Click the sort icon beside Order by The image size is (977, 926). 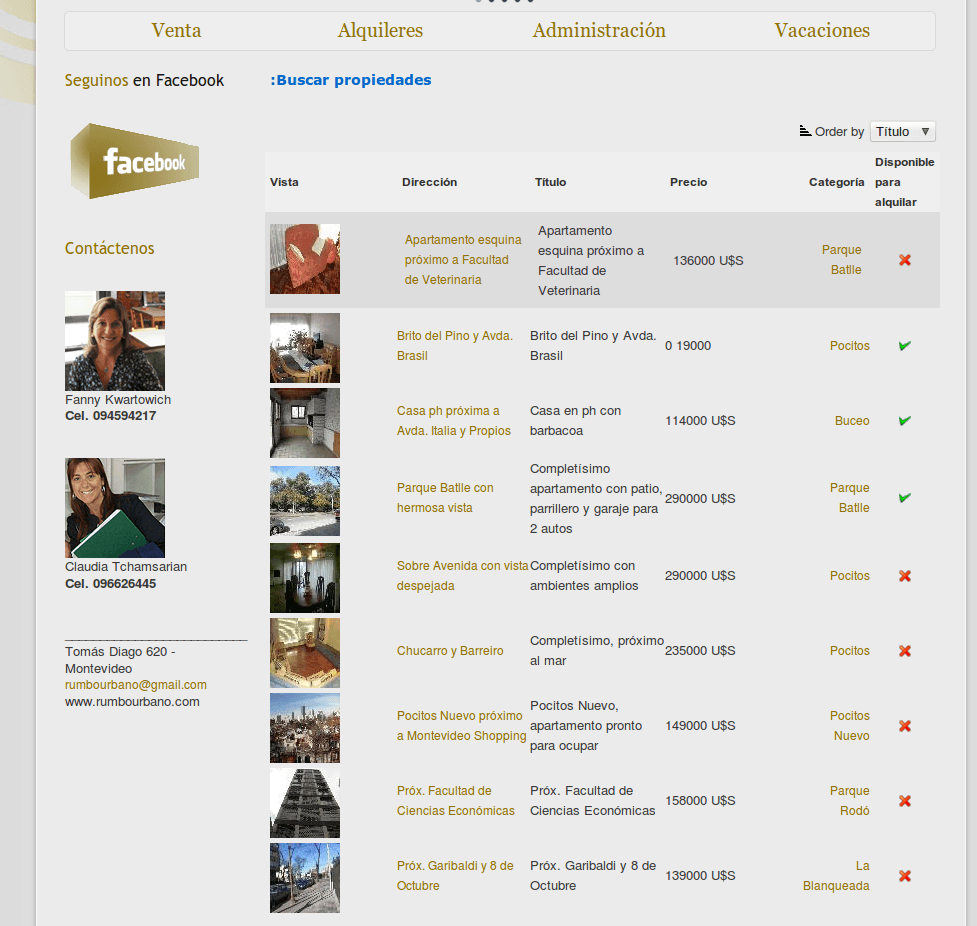[x=805, y=131]
